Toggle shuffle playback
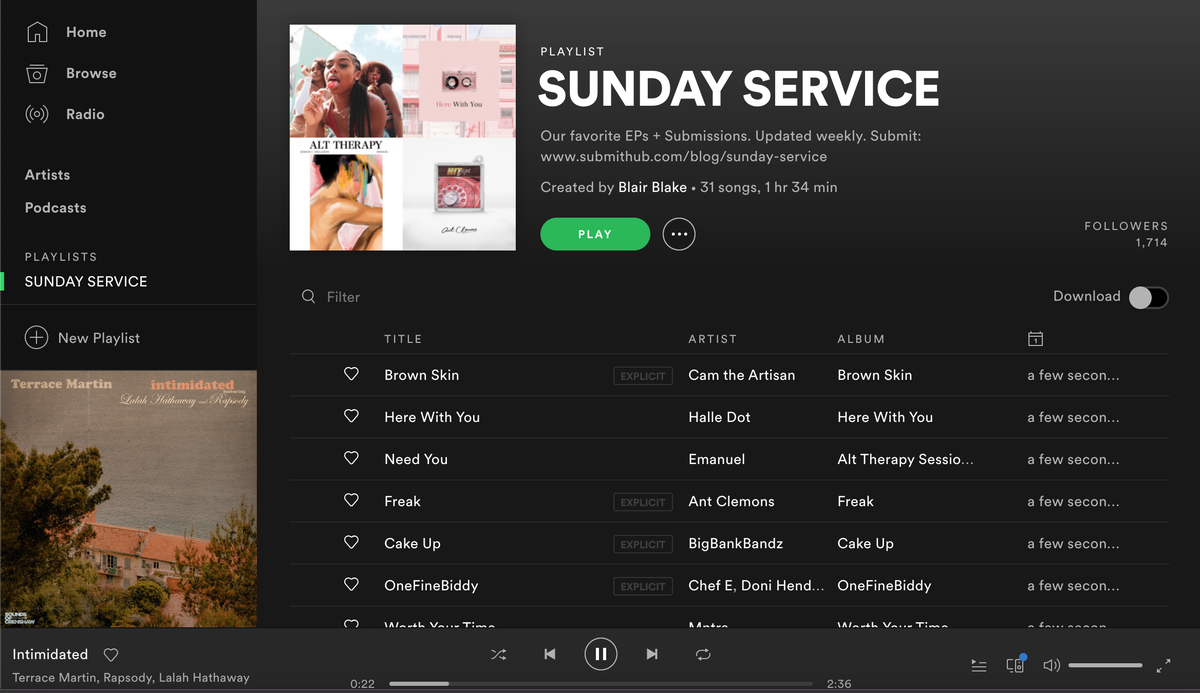The width and height of the screenshot is (1200, 693). coord(498,654)
